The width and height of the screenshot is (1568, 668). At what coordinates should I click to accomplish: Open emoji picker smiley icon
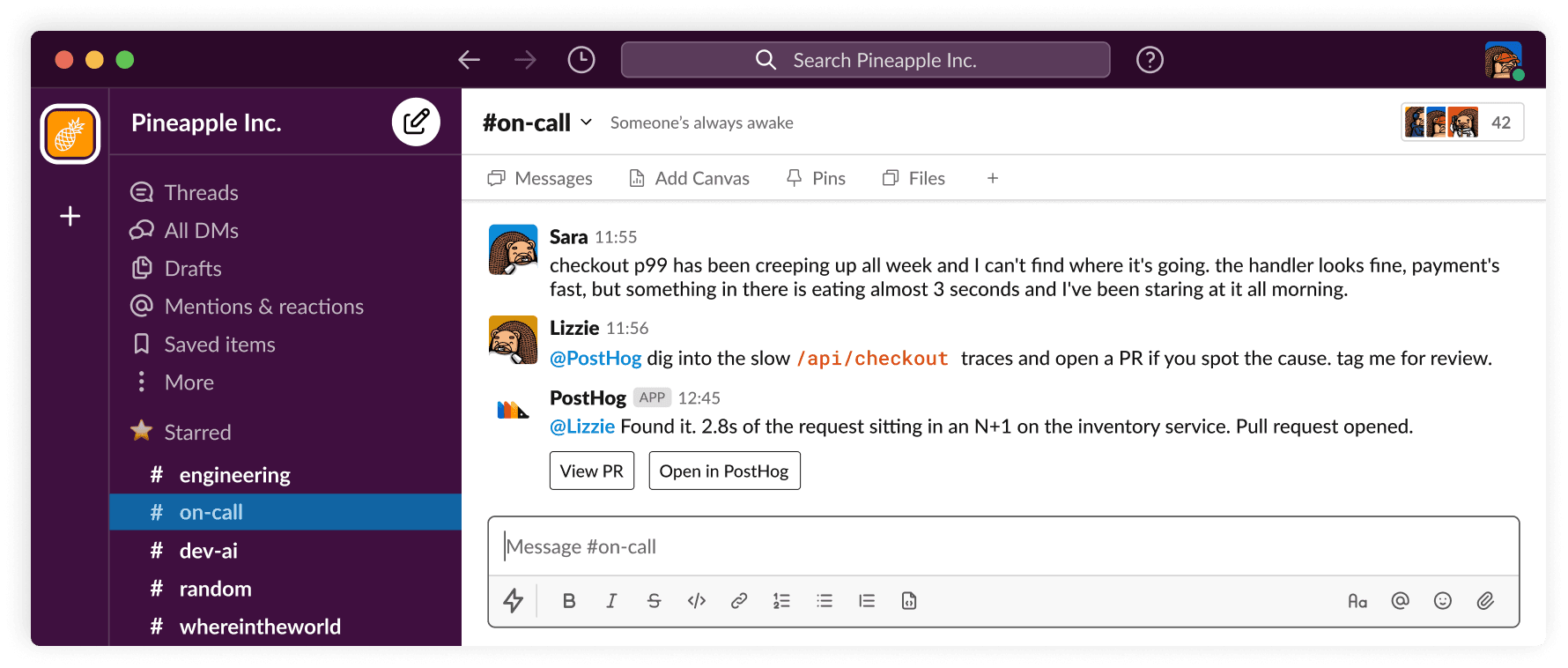click(x=1442, y=601)
